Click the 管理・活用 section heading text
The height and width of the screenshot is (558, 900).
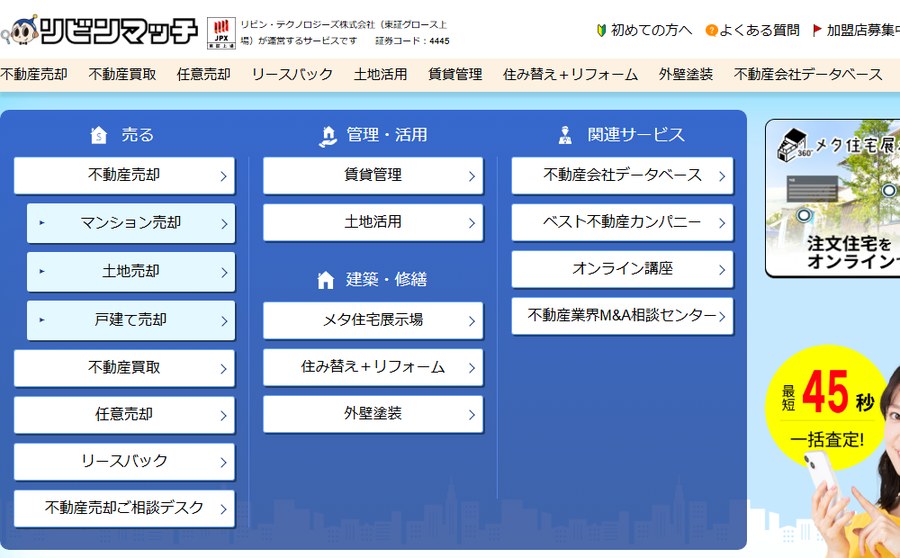pyautogui.click(x=387, y=135)
